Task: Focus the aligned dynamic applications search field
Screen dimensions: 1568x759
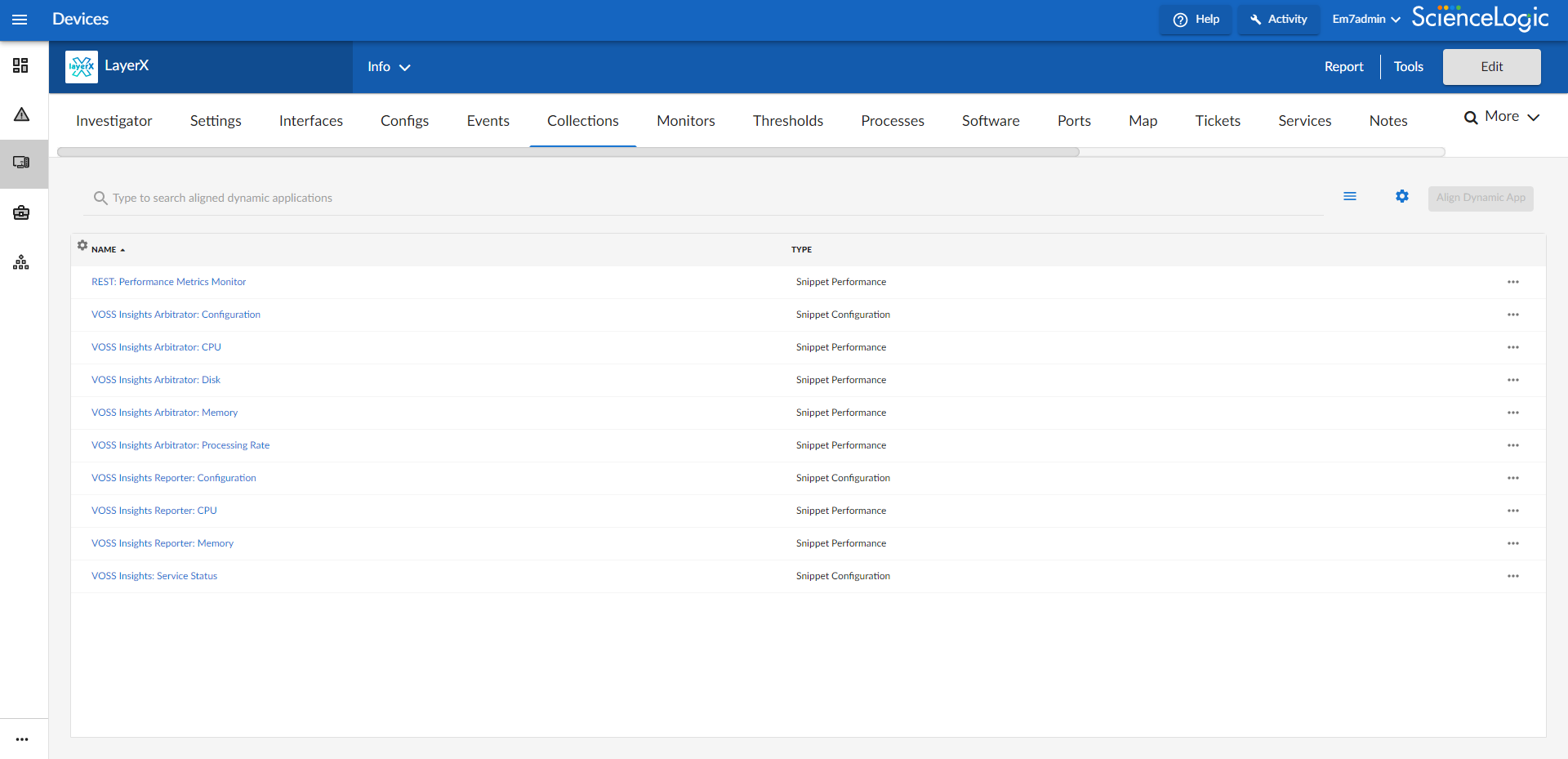Action: pyautogui.click(x=703, y=199)
